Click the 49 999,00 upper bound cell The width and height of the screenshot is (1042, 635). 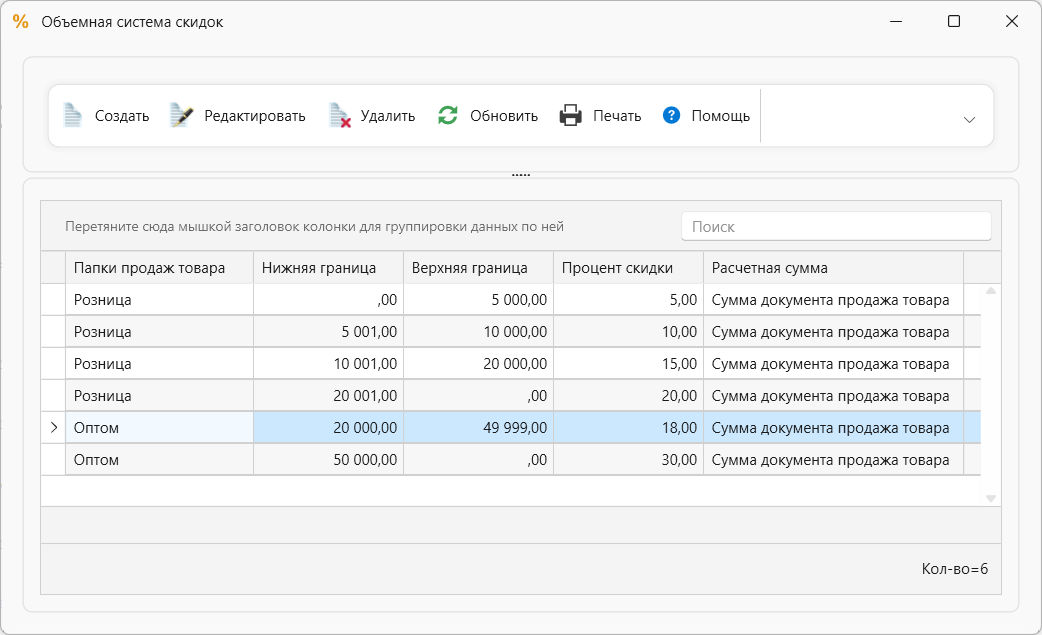click(478, 428)
